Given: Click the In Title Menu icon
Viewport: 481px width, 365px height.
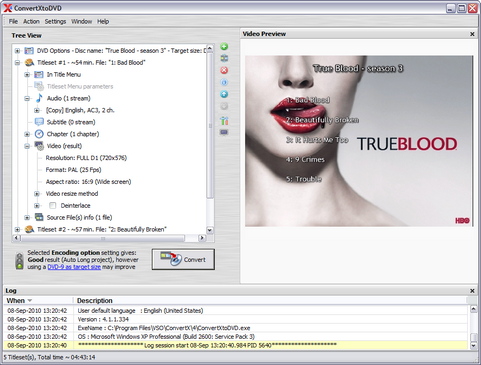Looking at the screenshot, I should 39,74.
